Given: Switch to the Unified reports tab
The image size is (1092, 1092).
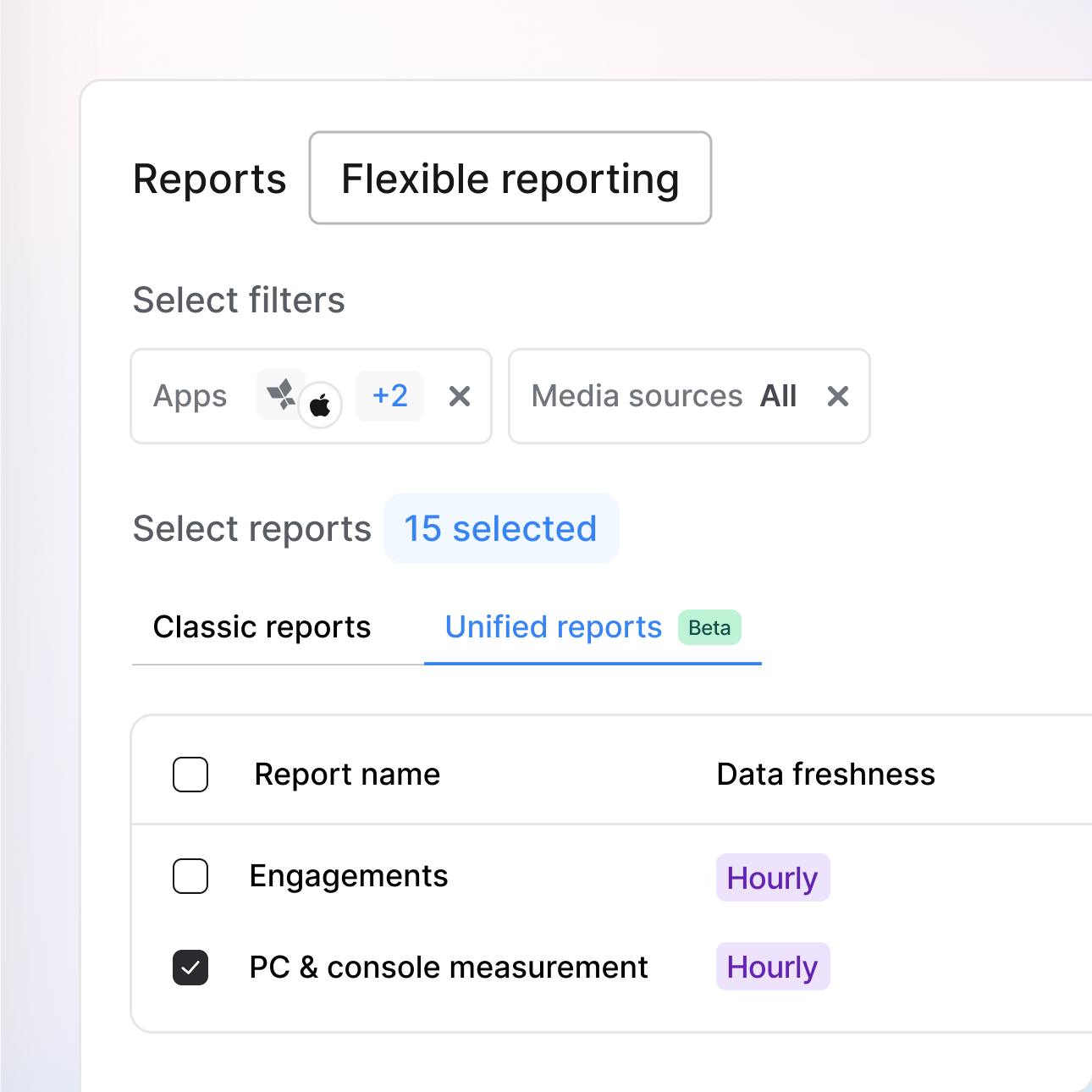Looking at the screenshot, I should coord(554,627).
